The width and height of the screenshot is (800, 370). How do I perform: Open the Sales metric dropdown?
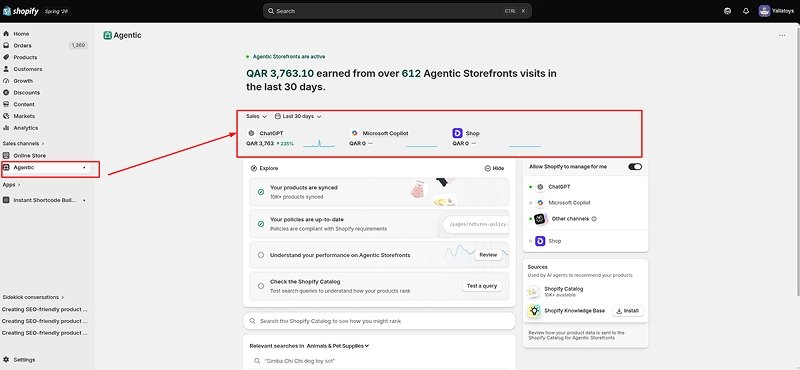pos(256,116)
